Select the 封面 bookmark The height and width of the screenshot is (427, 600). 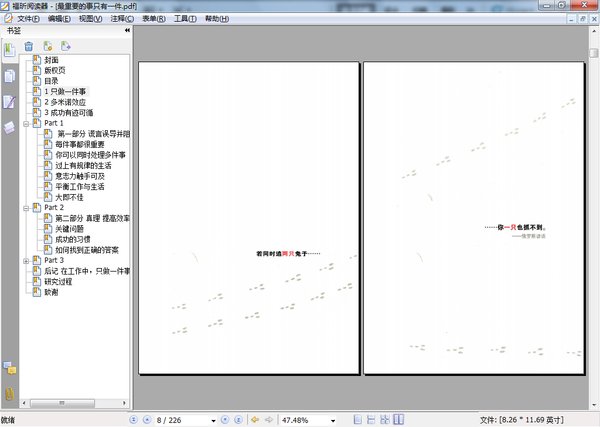click(51, 60)
